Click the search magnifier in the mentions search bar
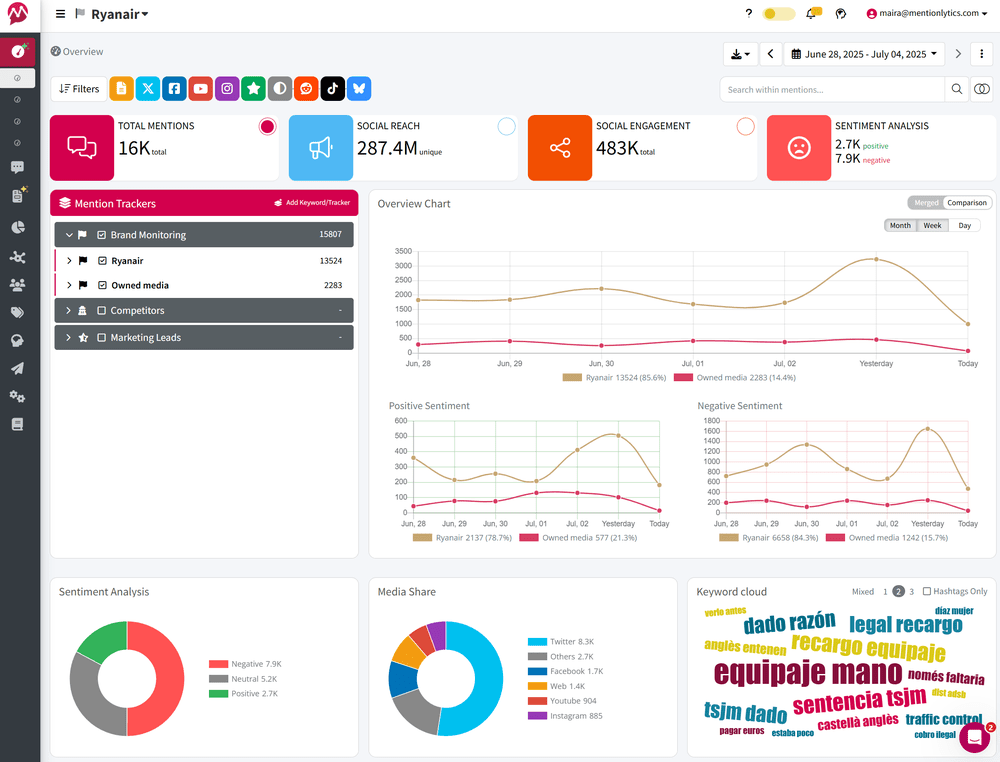The width and height of the screenshot is (1000, 762). click(x=956, y=89)
